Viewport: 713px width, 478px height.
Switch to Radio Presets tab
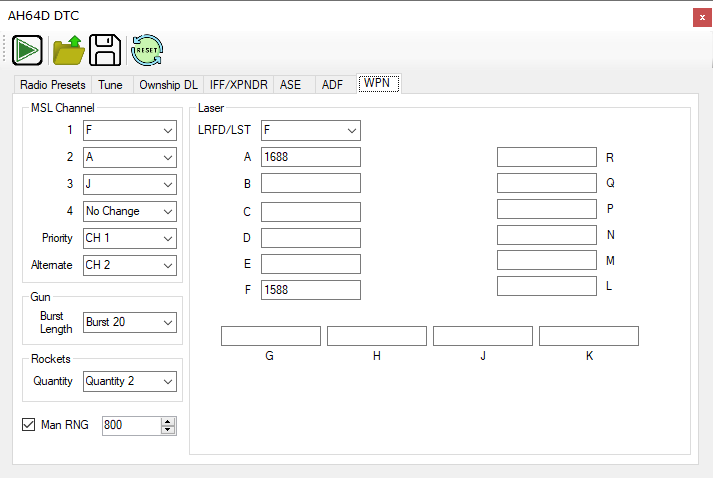[x=53, y=85]
